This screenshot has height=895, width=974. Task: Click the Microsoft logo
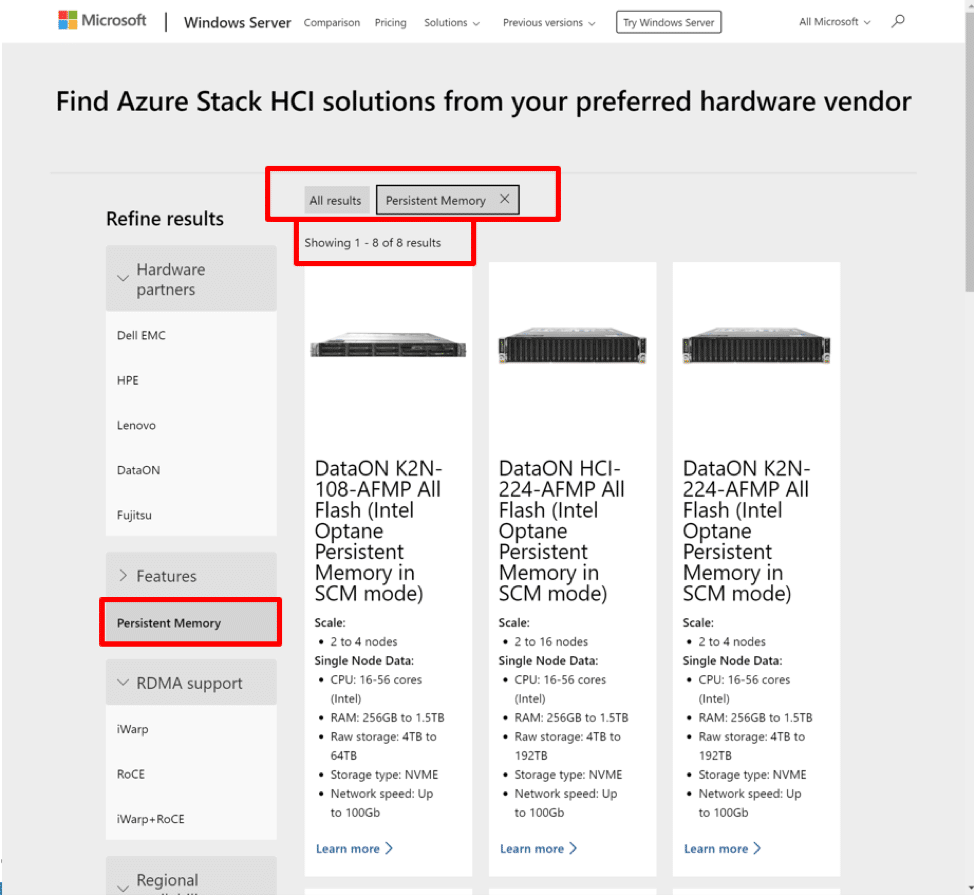pyautogui.click(x=102, y=20)
